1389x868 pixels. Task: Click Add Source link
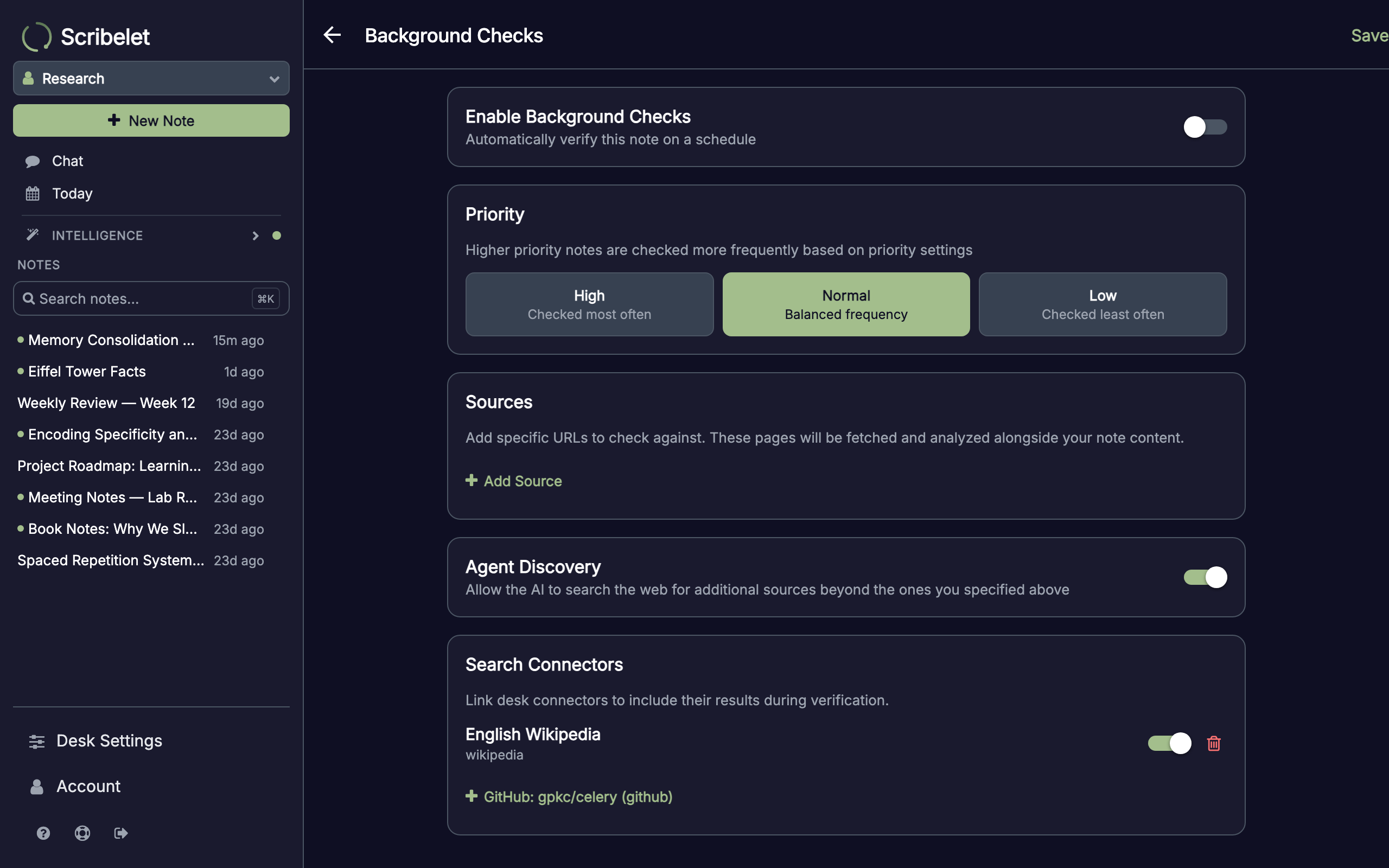click(514, 481)
